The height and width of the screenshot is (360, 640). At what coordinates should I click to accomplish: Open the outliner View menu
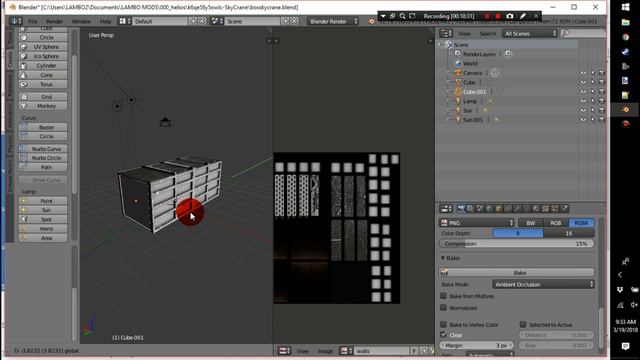(464, 34)
